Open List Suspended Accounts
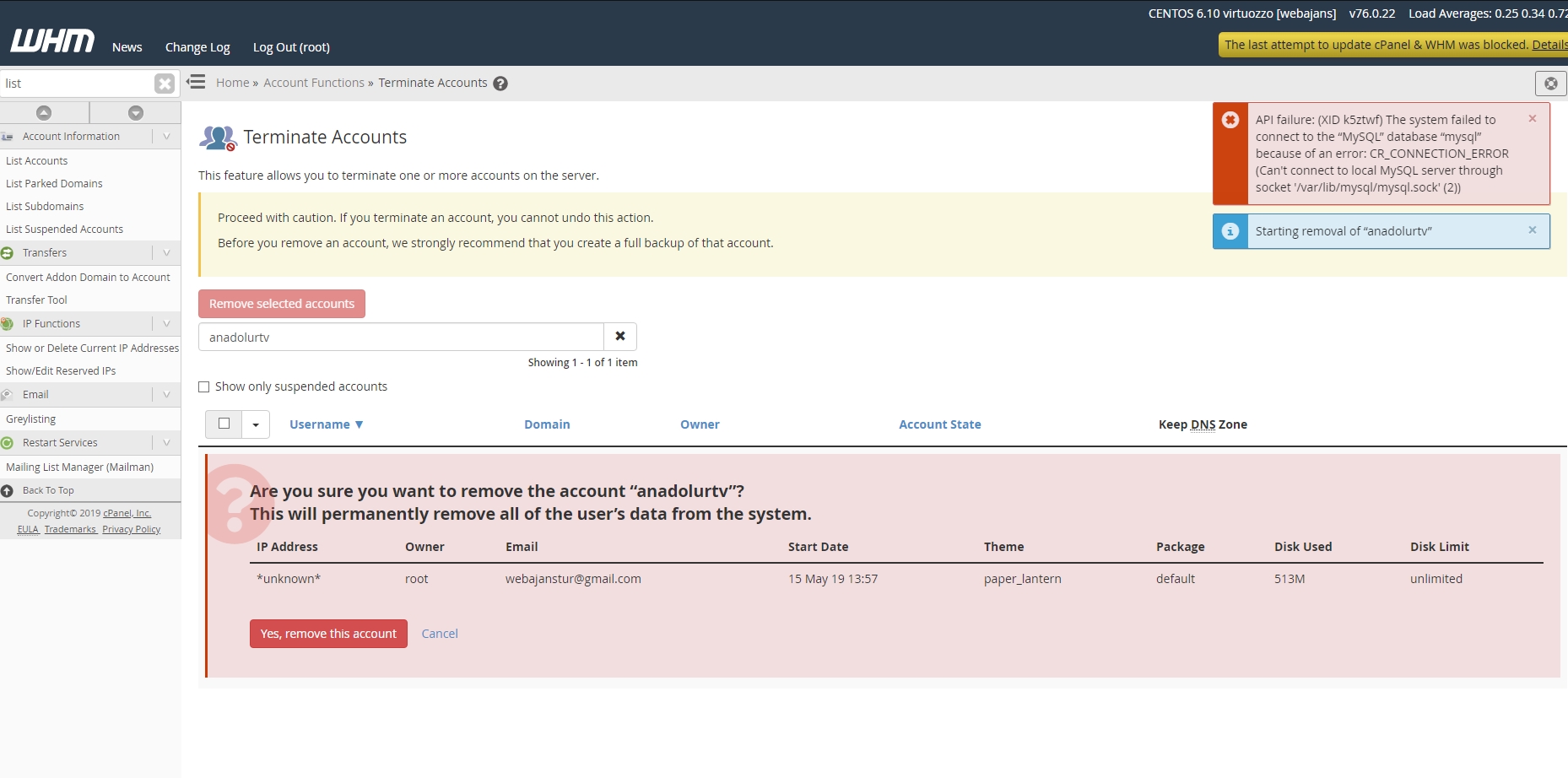This screenshot has width=1568, height=778. tap(64, 230)
